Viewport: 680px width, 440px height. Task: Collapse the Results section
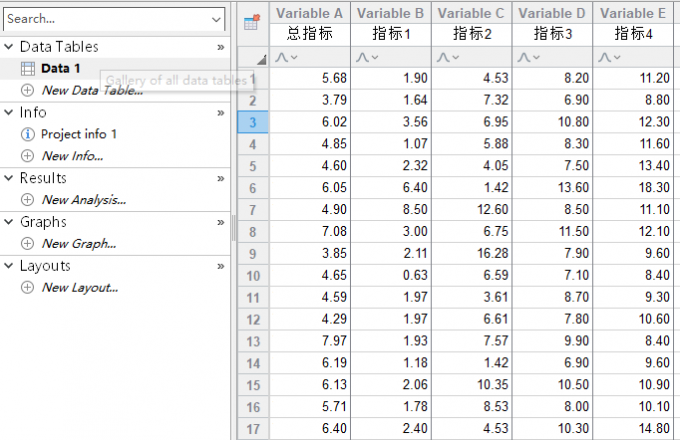(x=9, y=178)
